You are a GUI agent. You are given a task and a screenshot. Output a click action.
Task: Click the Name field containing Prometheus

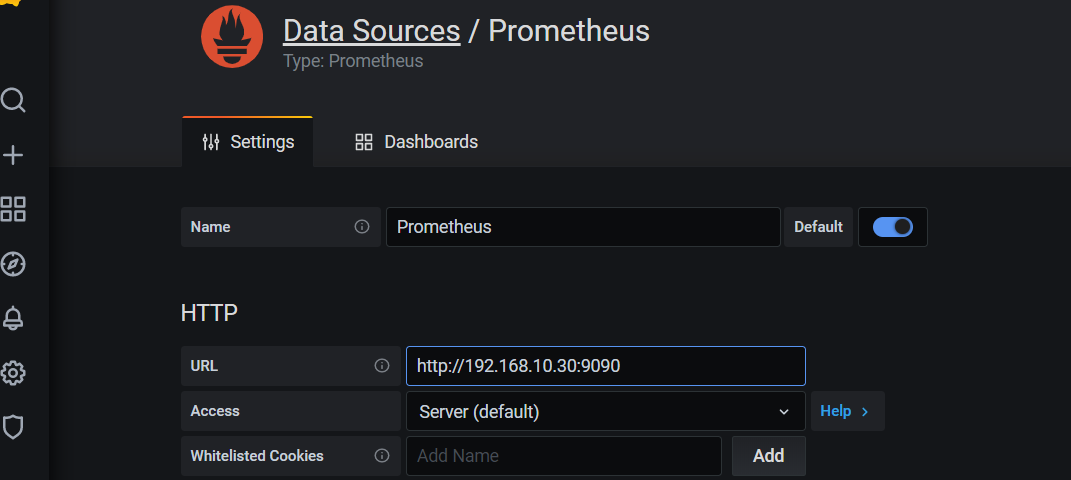coord(583,227)
